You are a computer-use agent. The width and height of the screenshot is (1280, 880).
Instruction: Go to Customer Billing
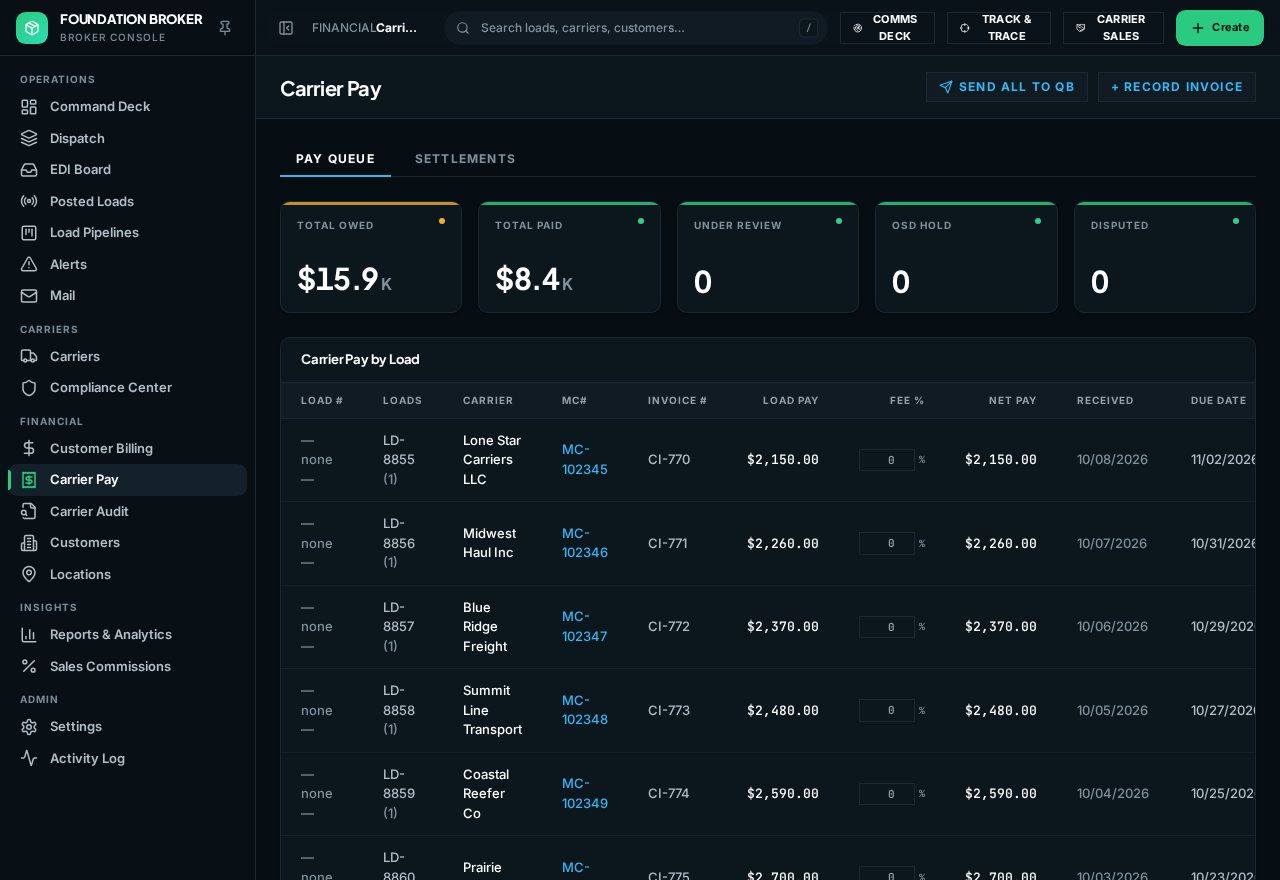point(127,448)
